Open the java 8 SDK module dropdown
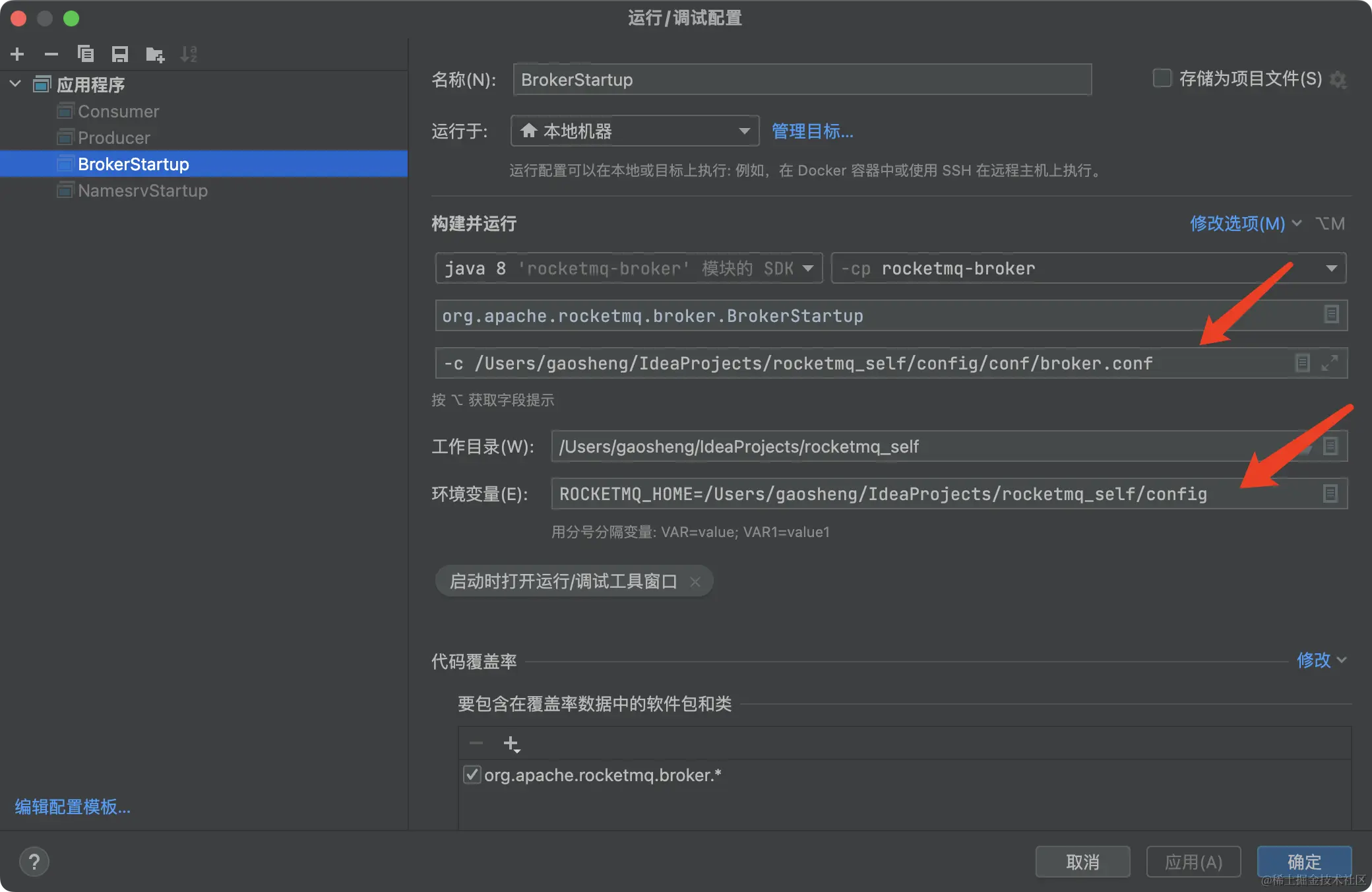 tap(628, 269)
